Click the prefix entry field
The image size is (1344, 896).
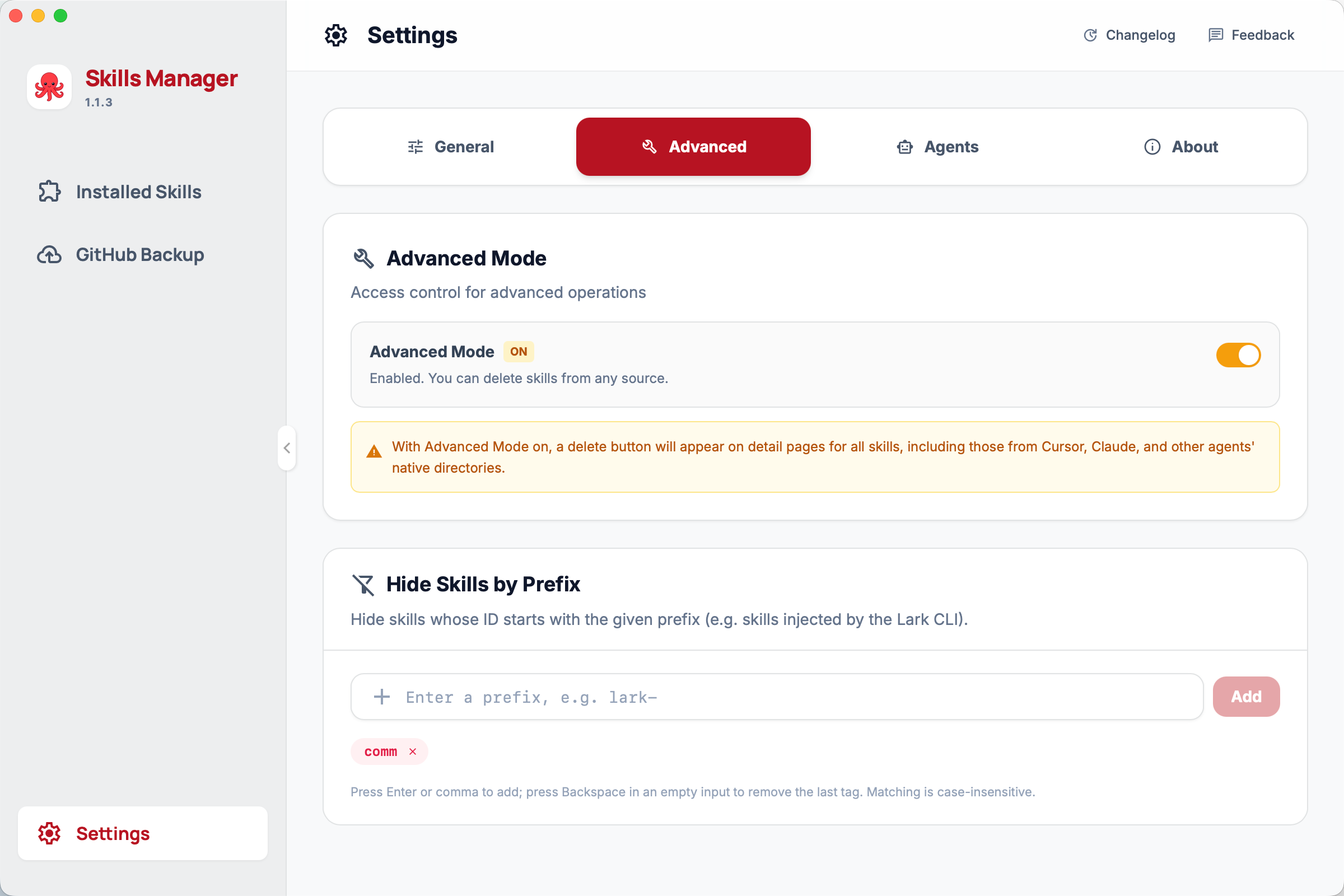685,697
